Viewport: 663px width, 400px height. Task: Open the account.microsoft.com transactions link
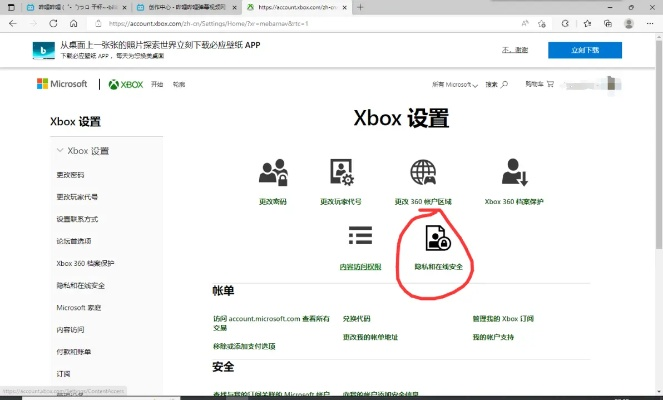coord(271,323)
